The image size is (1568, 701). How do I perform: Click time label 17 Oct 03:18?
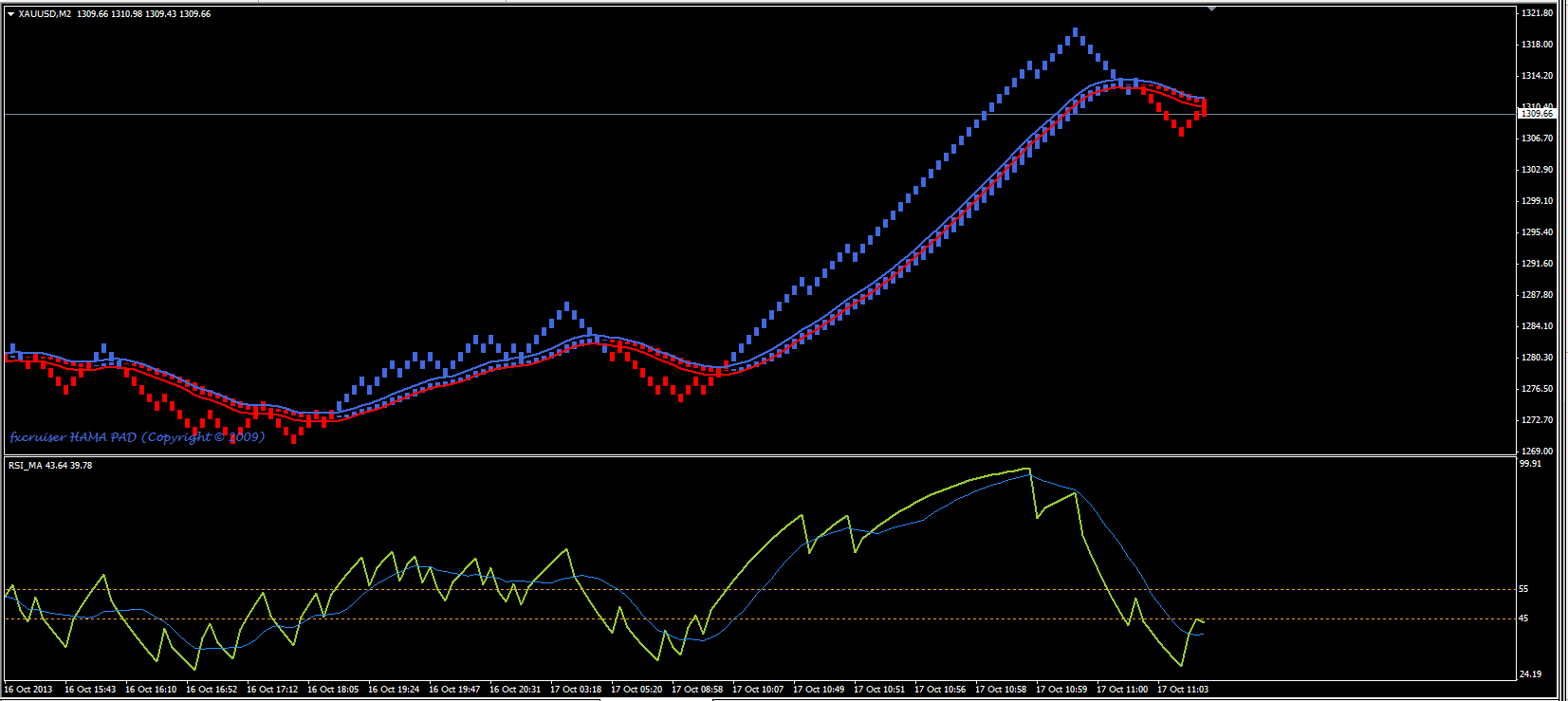[576, 690]
